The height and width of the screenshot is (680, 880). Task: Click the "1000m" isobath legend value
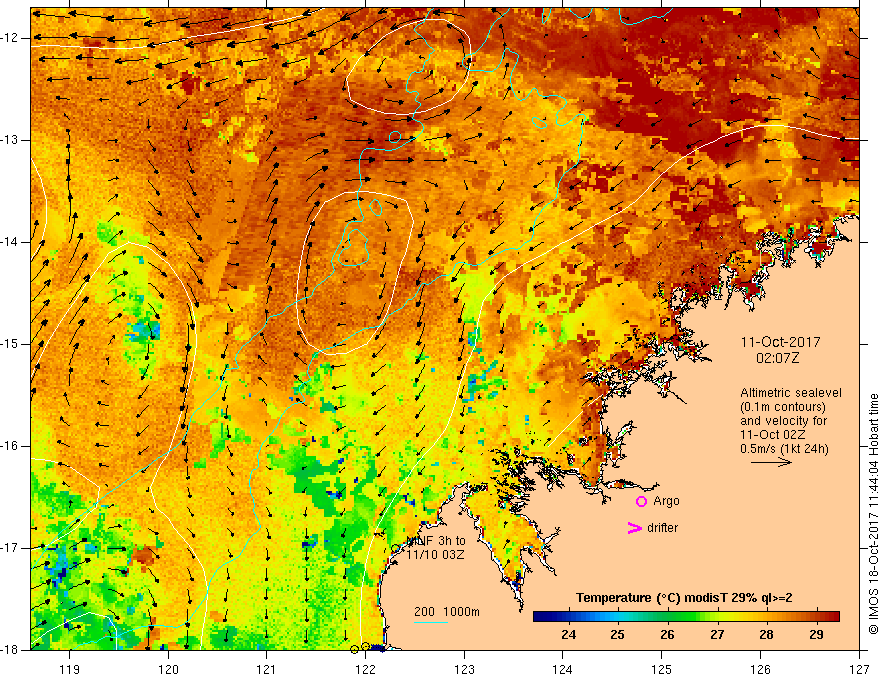point(460,612)
